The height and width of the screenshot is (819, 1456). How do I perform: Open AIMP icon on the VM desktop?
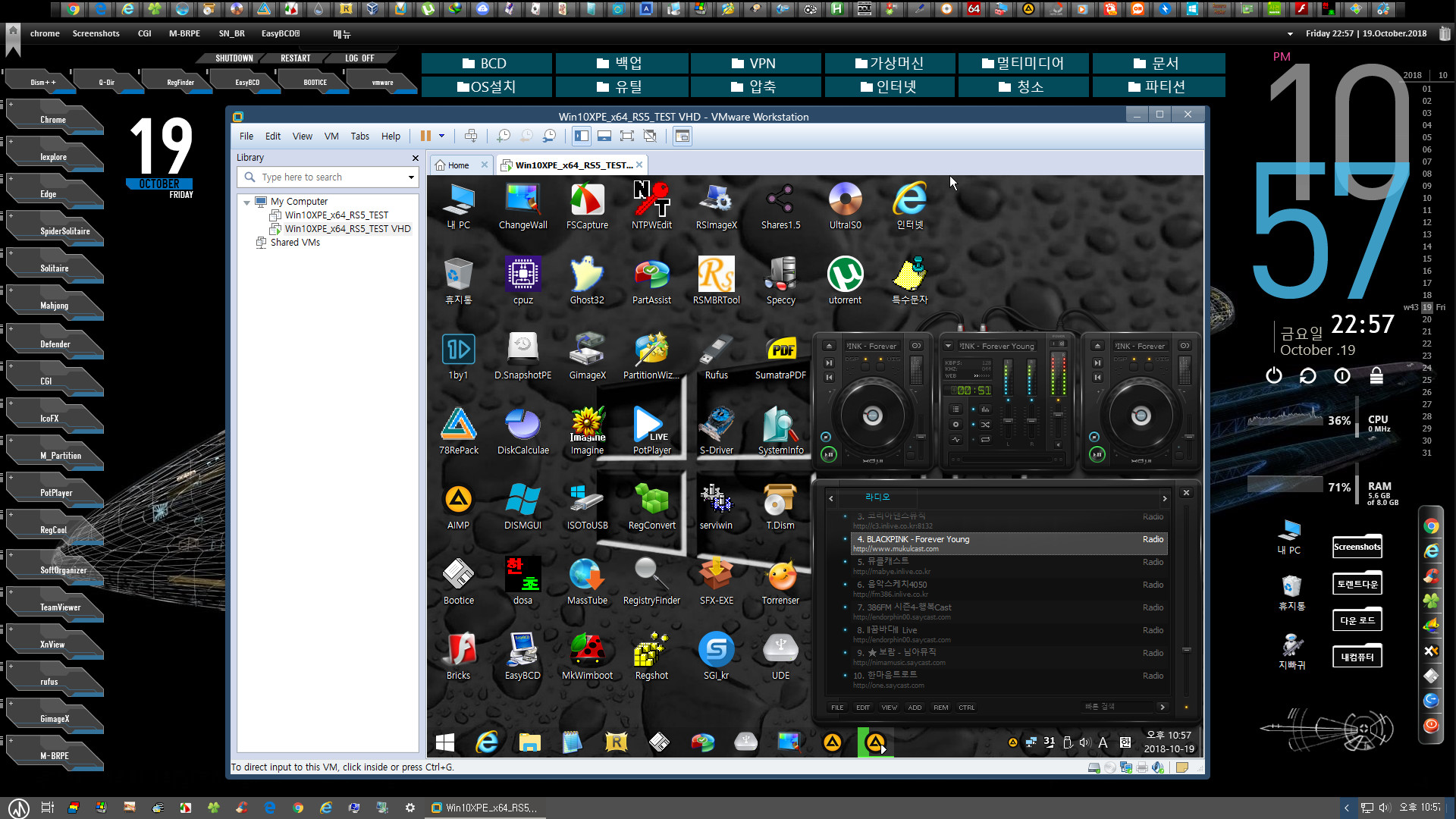pos(458,507)
